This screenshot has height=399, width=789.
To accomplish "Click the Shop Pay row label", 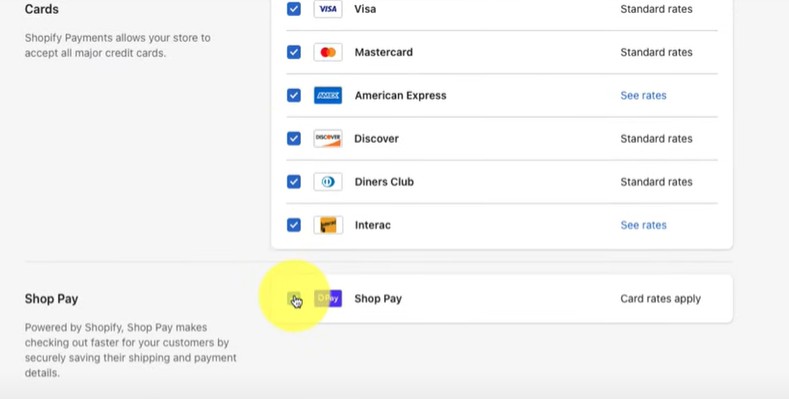I will pos(378,299).
